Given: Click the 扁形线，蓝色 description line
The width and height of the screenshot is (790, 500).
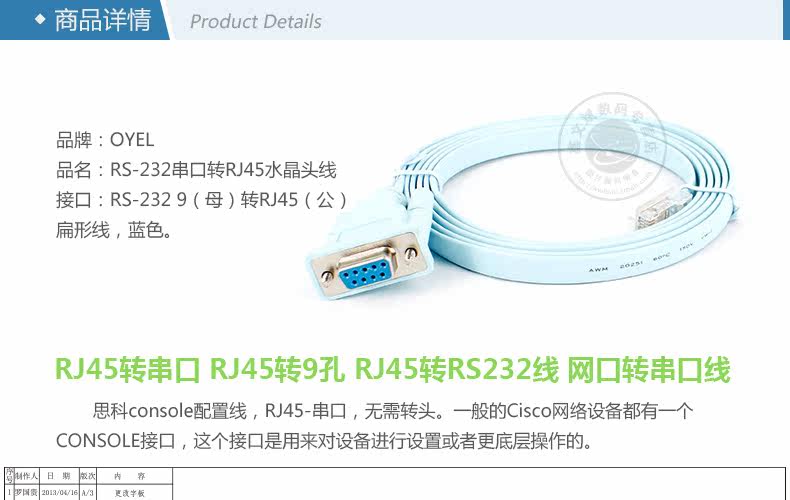Looking at the screenshot, I should (x=114, y=230).
